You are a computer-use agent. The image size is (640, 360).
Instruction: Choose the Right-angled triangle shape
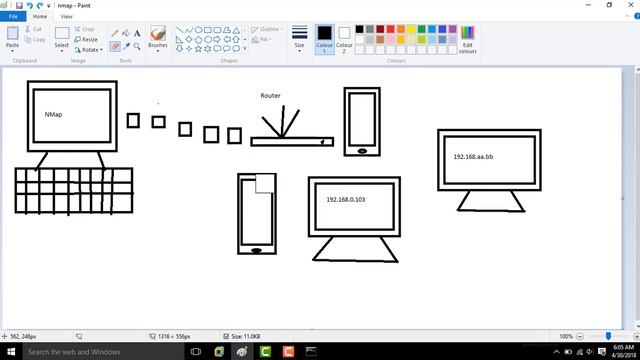click(180, 40)
